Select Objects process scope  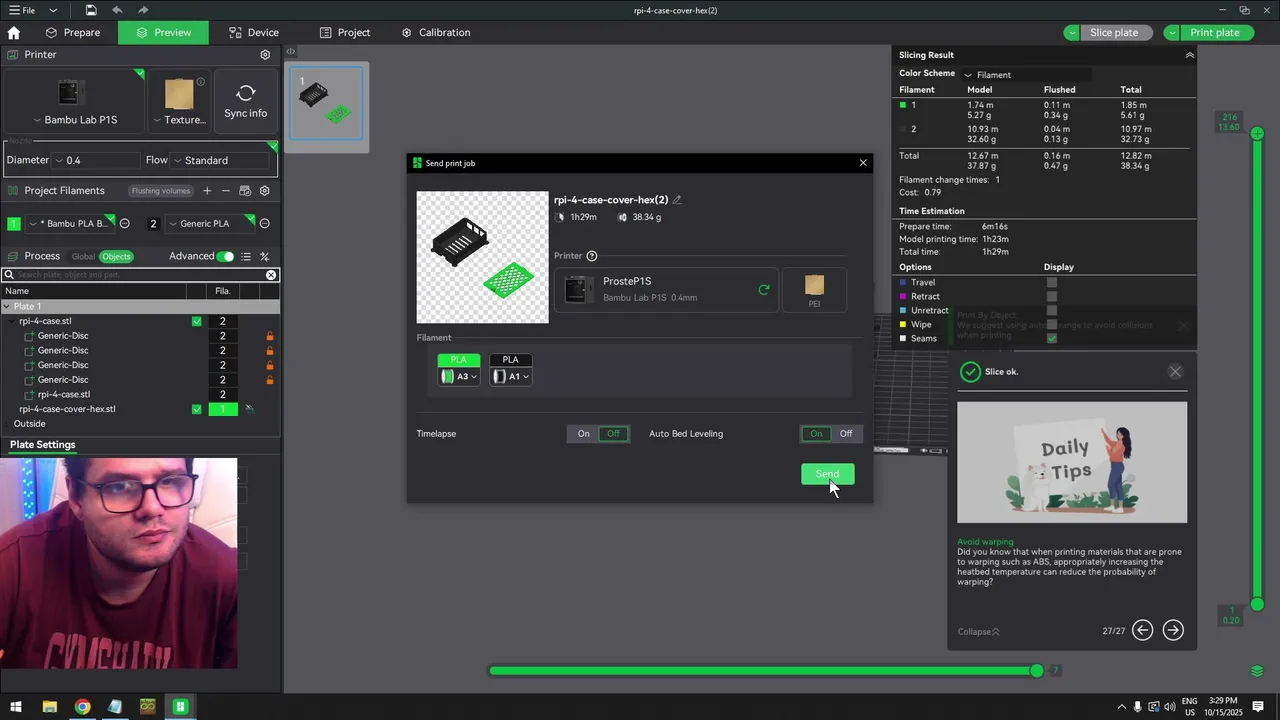tap(116, 257)
